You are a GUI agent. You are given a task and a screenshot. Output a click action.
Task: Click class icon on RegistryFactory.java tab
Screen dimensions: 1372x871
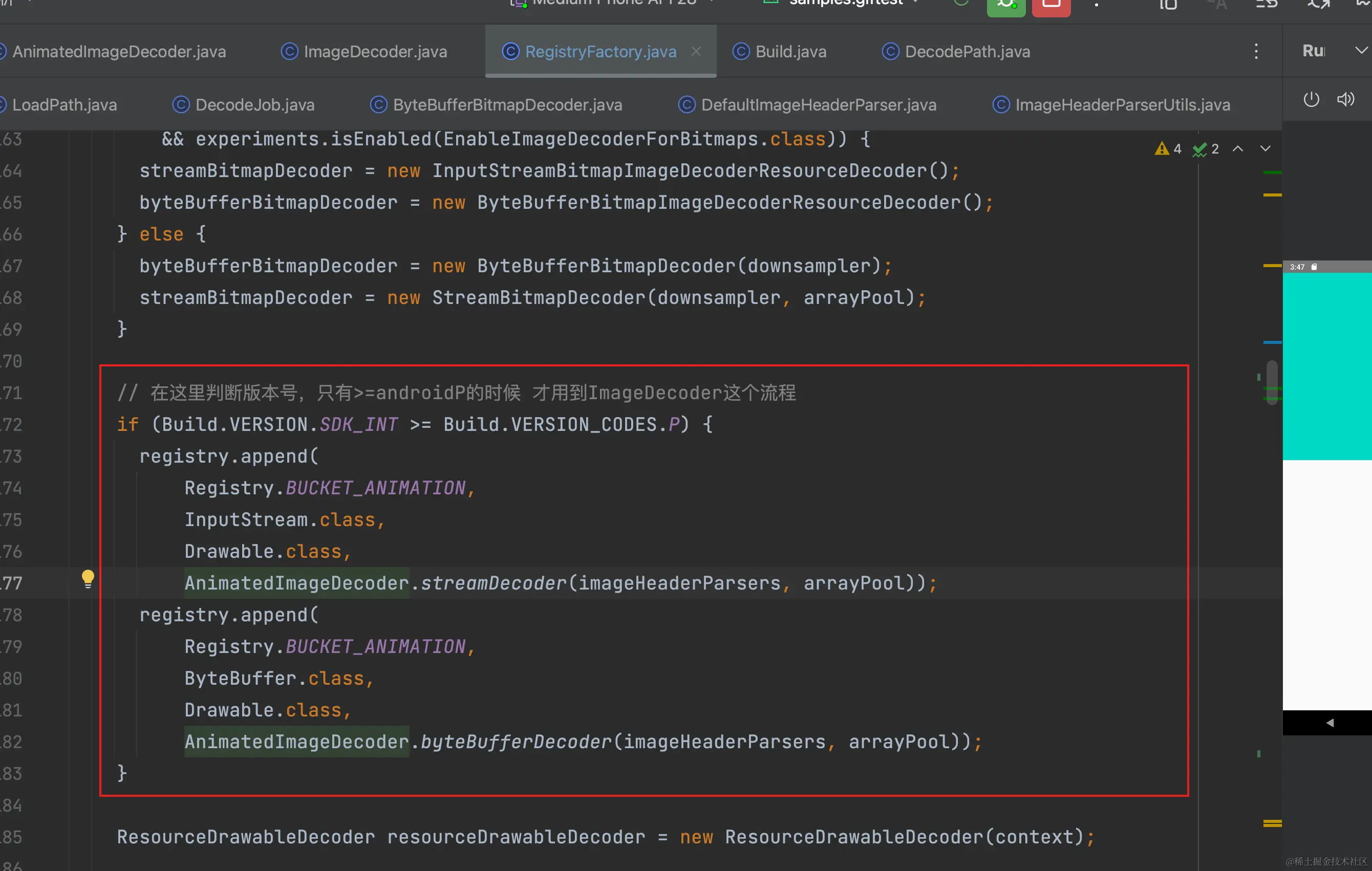tap(510, 52)
